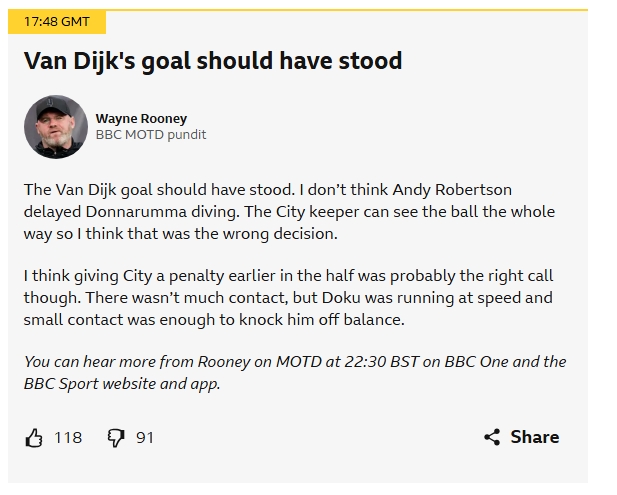
Task: Click the 17:48 GMT timestamp badge
Action: (x=57, y=22)
